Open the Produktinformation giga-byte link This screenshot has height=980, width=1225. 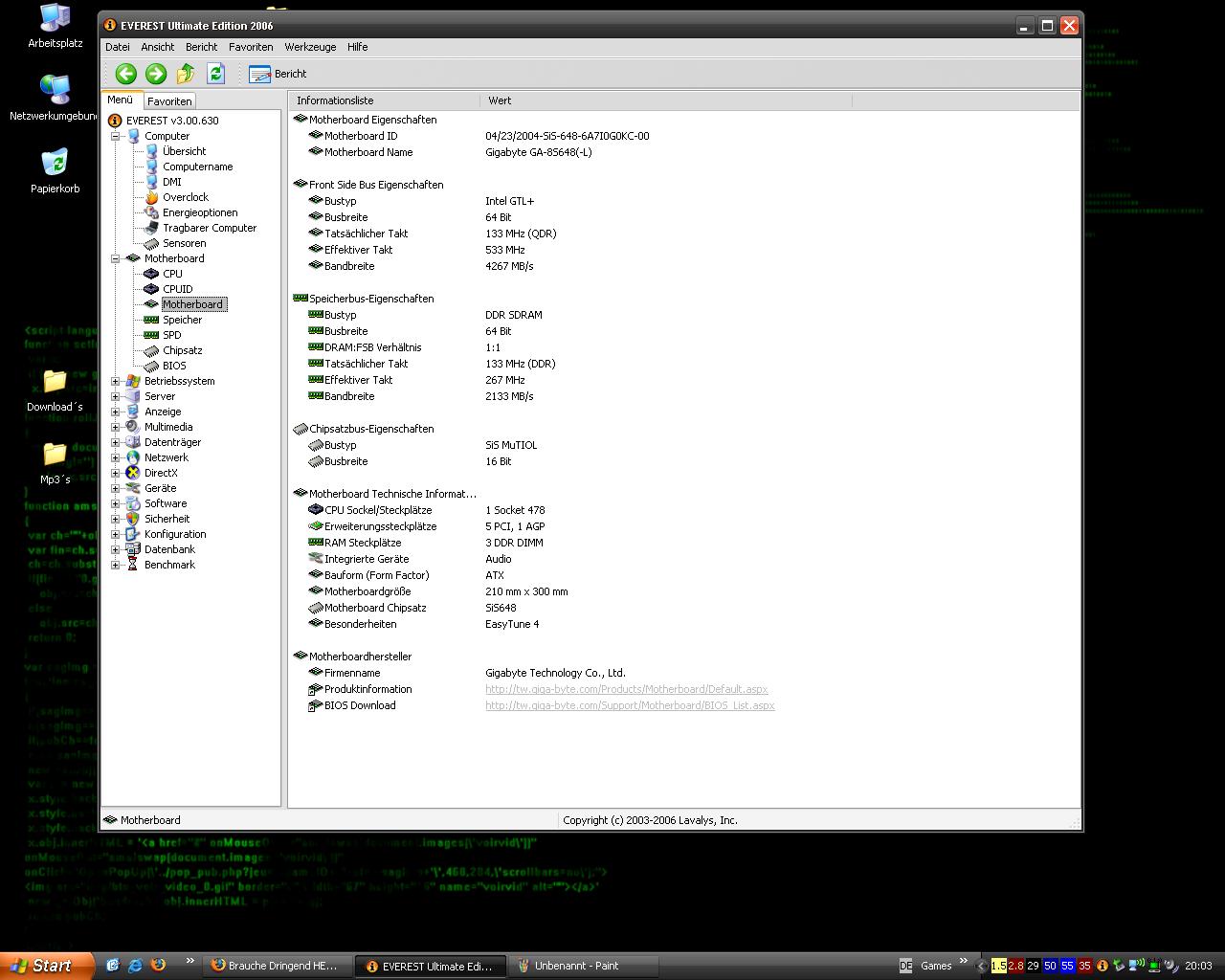(x=626, y=689)
